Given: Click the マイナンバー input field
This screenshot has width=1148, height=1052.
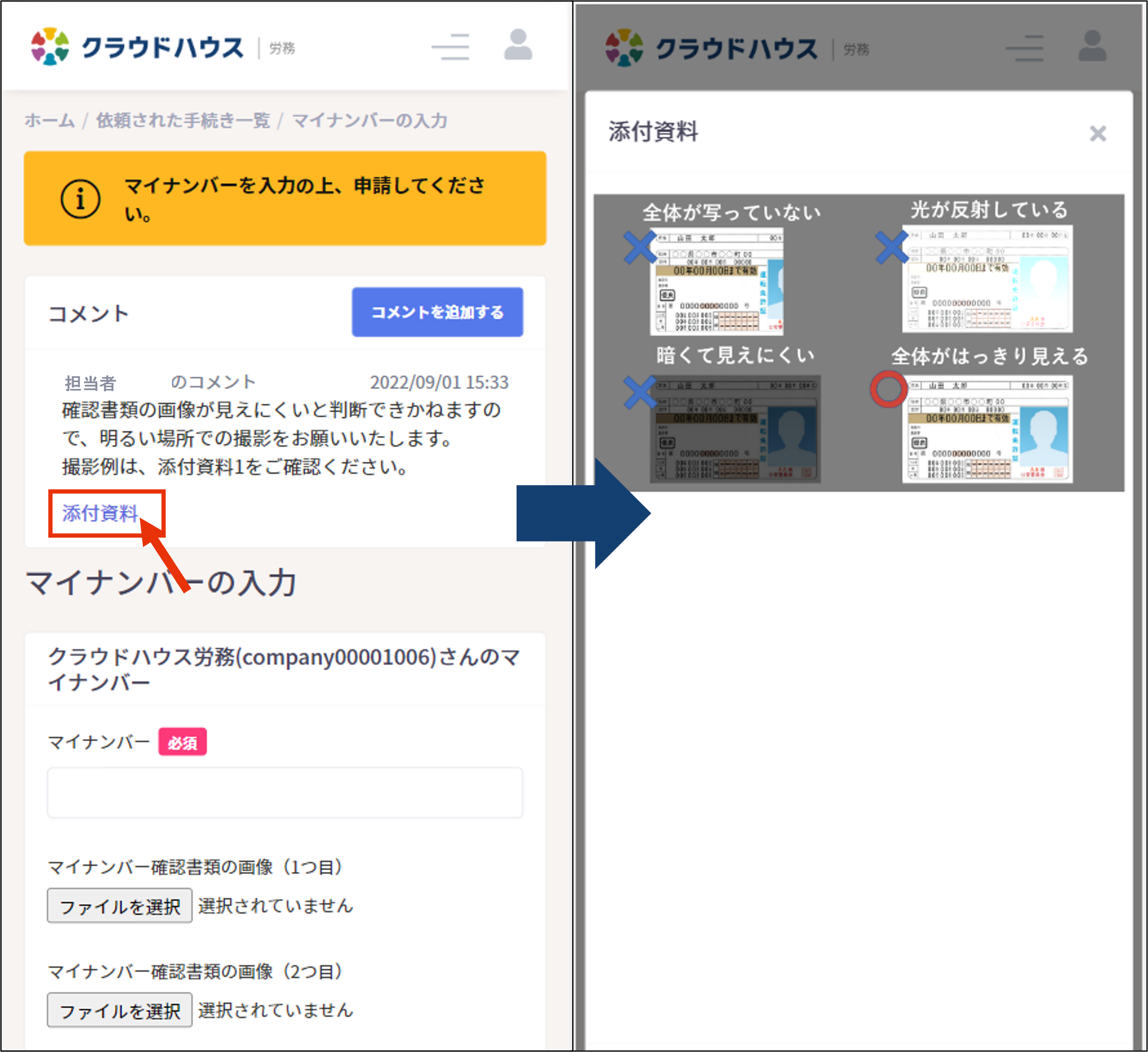Looking at the screenshot, I should pyautogui.click(x=285, y=792).
